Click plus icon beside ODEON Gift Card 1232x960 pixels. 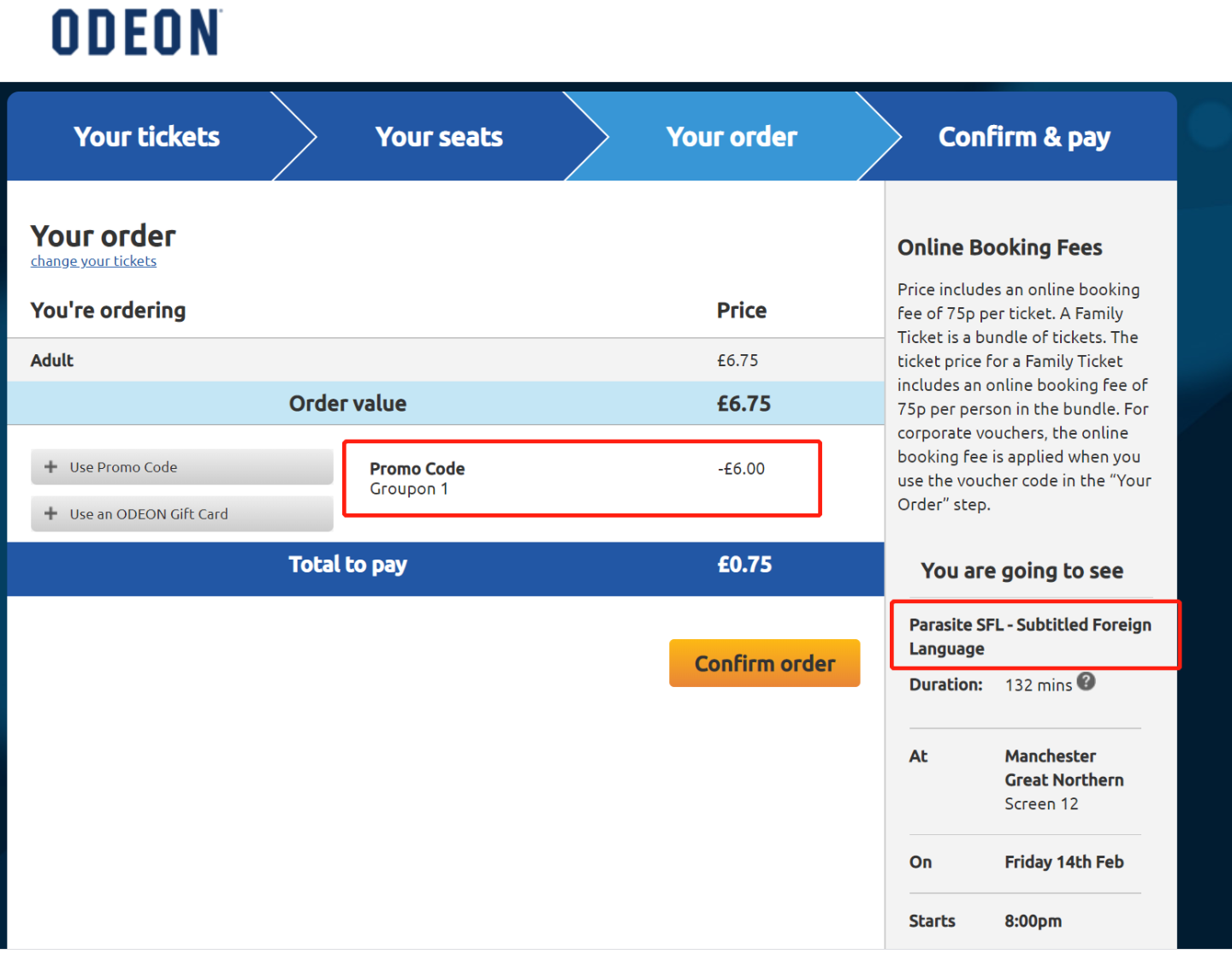click(50, 513)
